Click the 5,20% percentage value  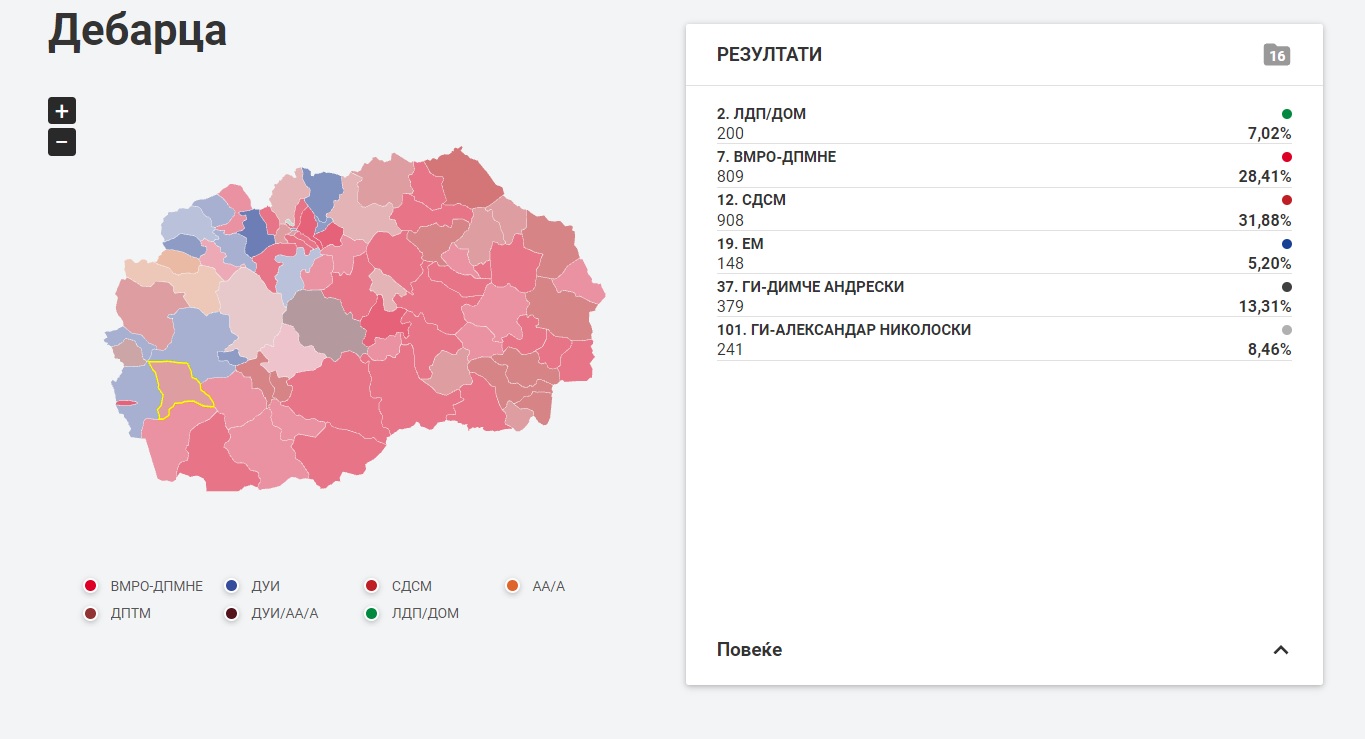pos(1269,264)
